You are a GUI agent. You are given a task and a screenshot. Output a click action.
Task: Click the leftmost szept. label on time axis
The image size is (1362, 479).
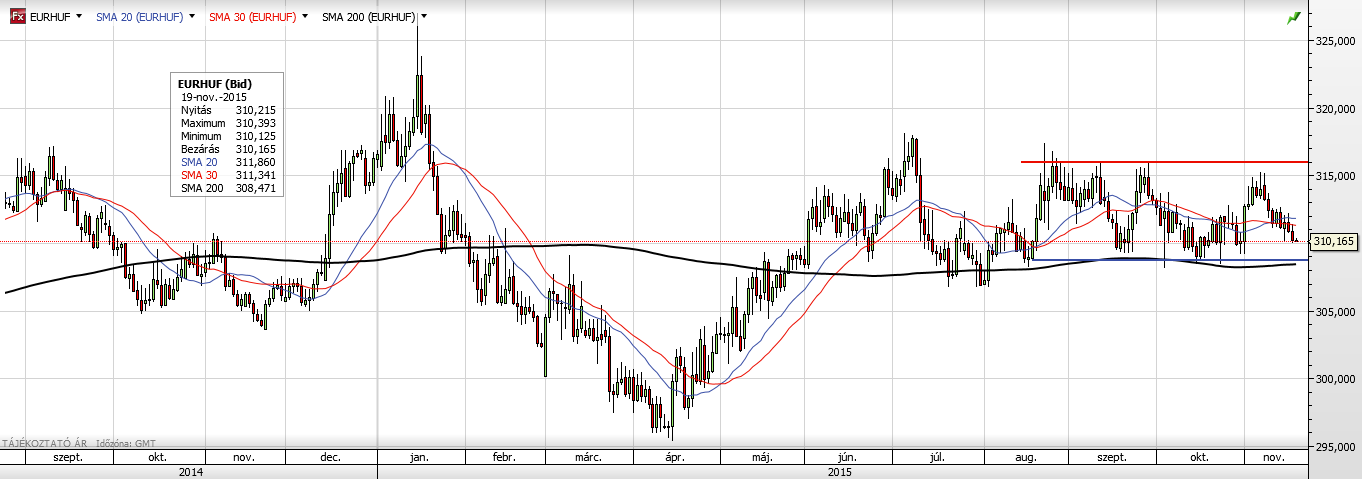(x=68, y=456)
